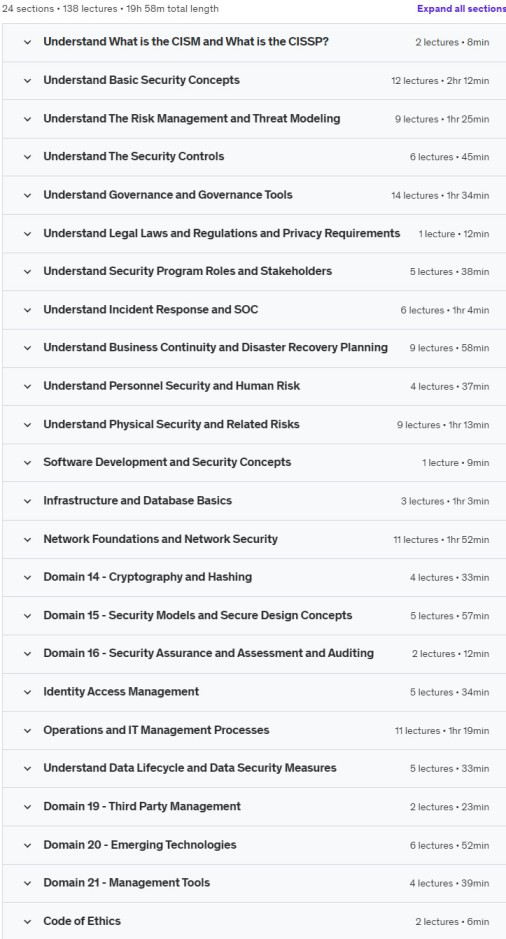Screen dimensions: 506x939
Task: Open 'Legal Laws and Regulations' section title
Action: click(x=222, y=233)
